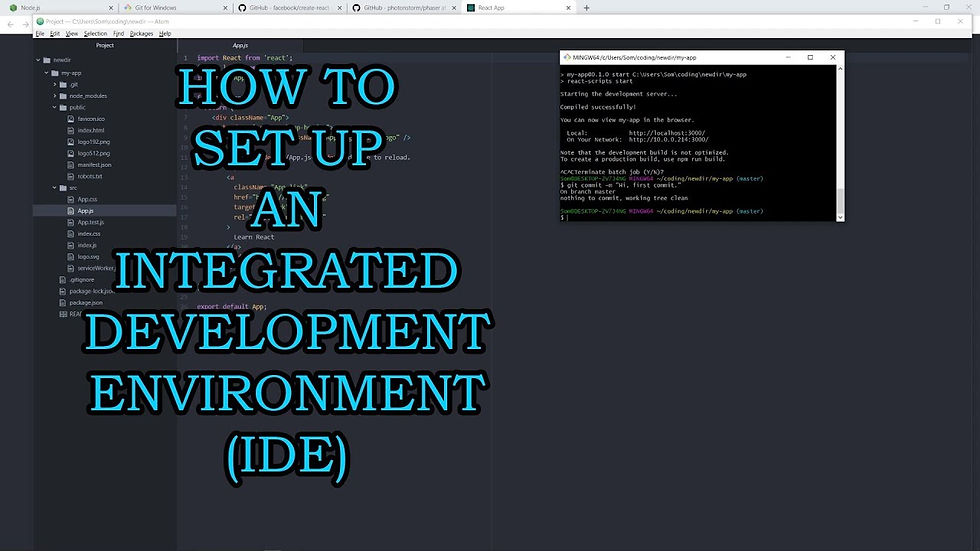The height and width of the screenshot is (551, 980).
Task: Click 'export default App;' in the editor
Action: click(x=232, y=307)
